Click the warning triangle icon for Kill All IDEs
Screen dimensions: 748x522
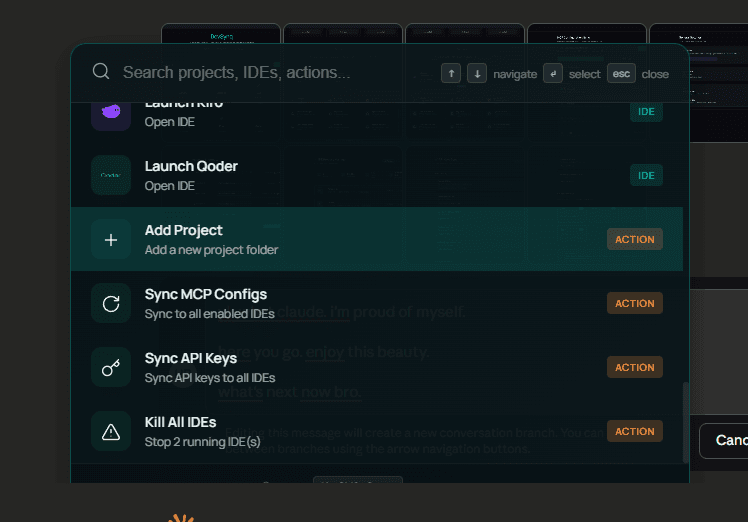click(x=111, y=431)
